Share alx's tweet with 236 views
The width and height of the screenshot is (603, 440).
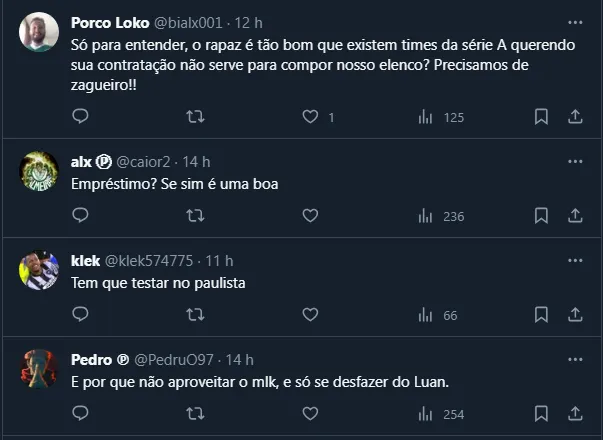tap(575, 215)
